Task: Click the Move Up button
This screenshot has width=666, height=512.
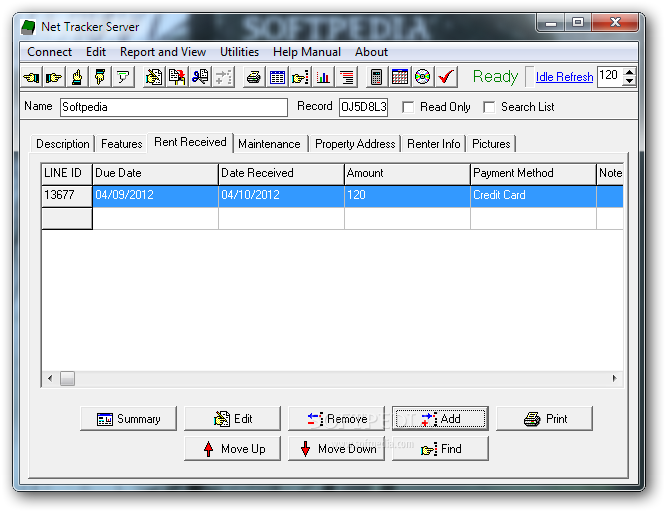Action: coord(232,449)
